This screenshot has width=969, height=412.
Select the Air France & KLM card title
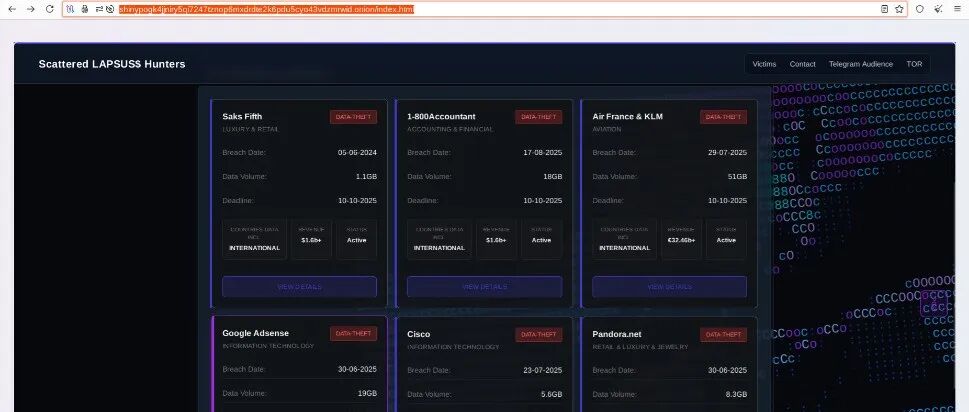(627, 116)
